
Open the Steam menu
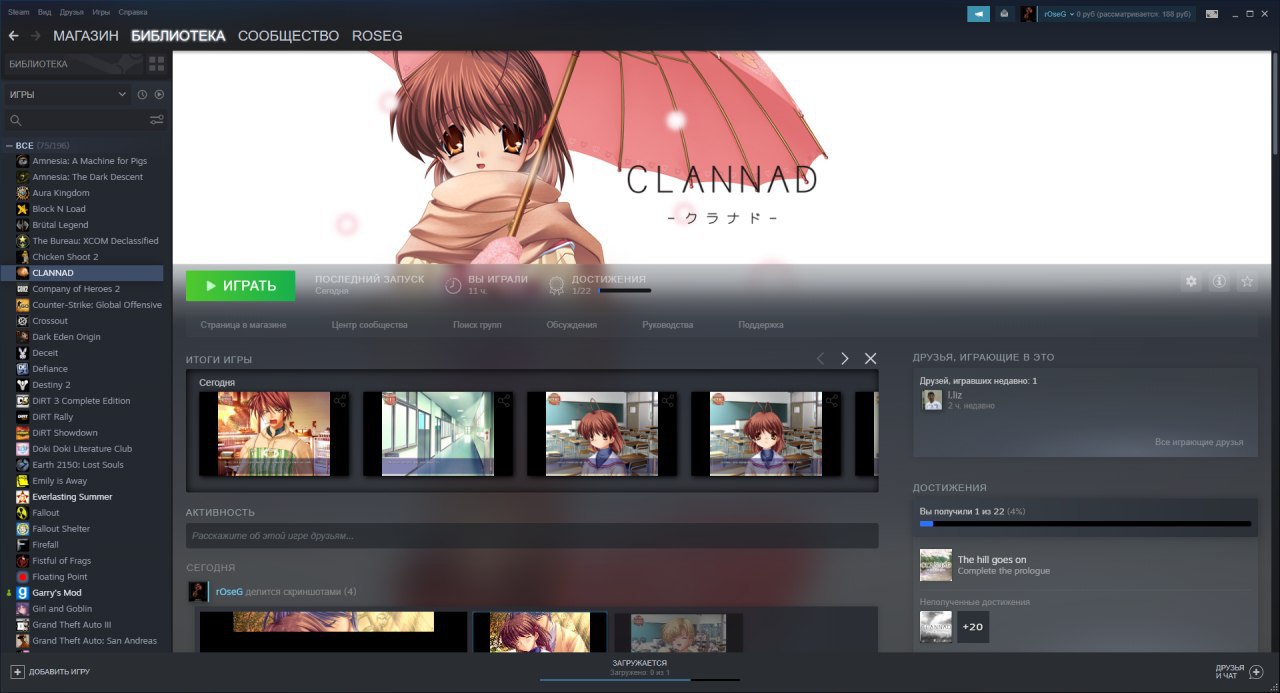coord(19,12)
